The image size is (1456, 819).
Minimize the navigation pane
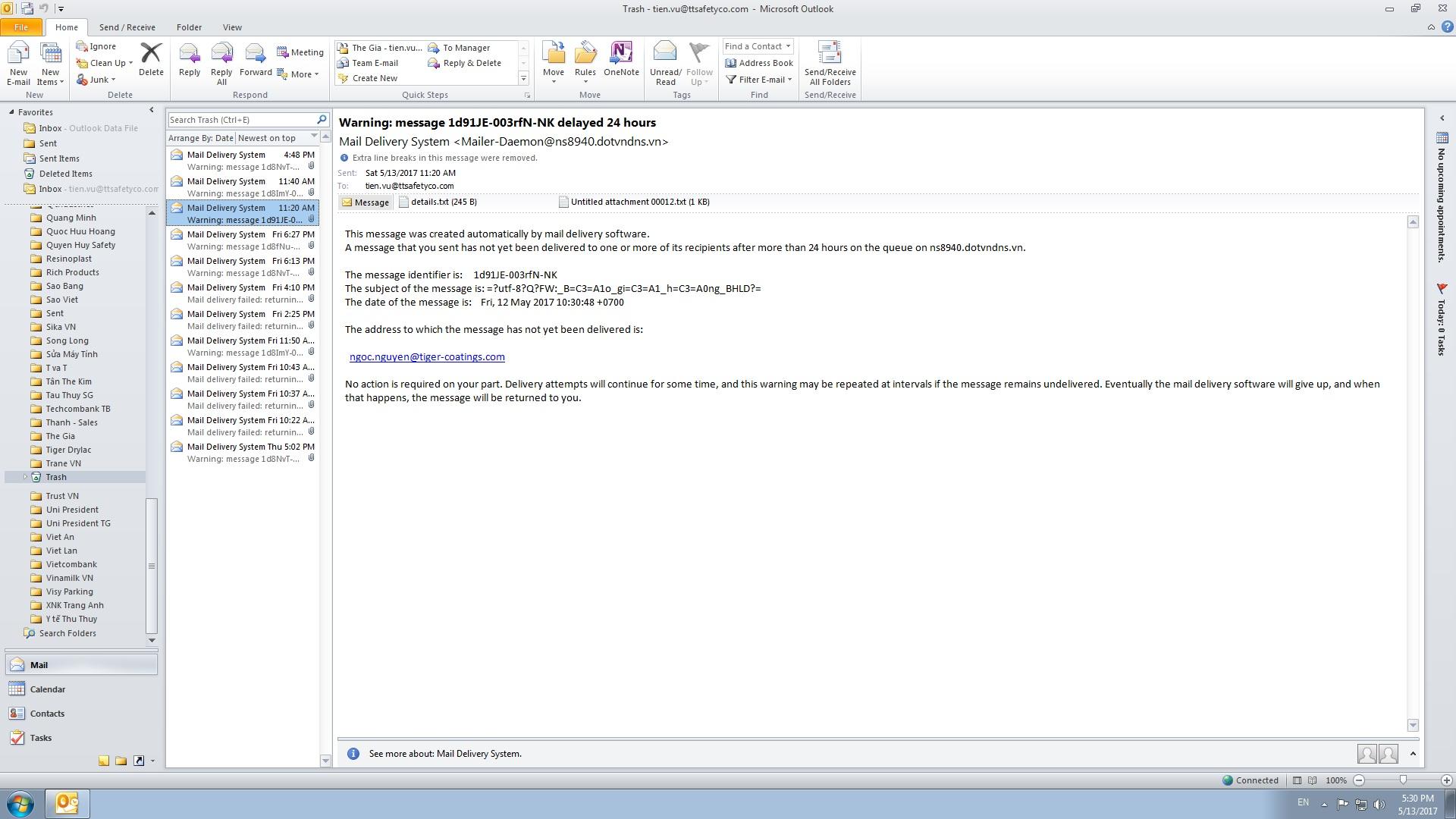[151, 111]
